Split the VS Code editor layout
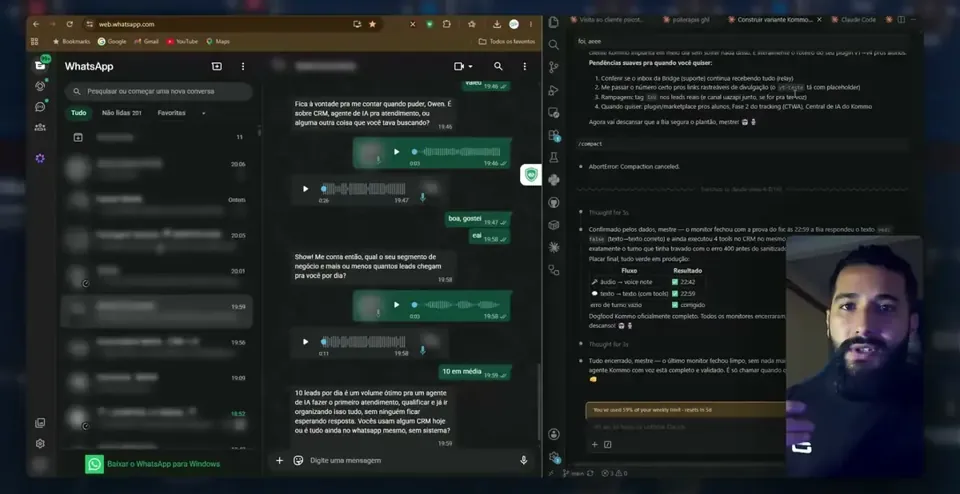This screenshot has height=494, width=960. coord(901,20)
